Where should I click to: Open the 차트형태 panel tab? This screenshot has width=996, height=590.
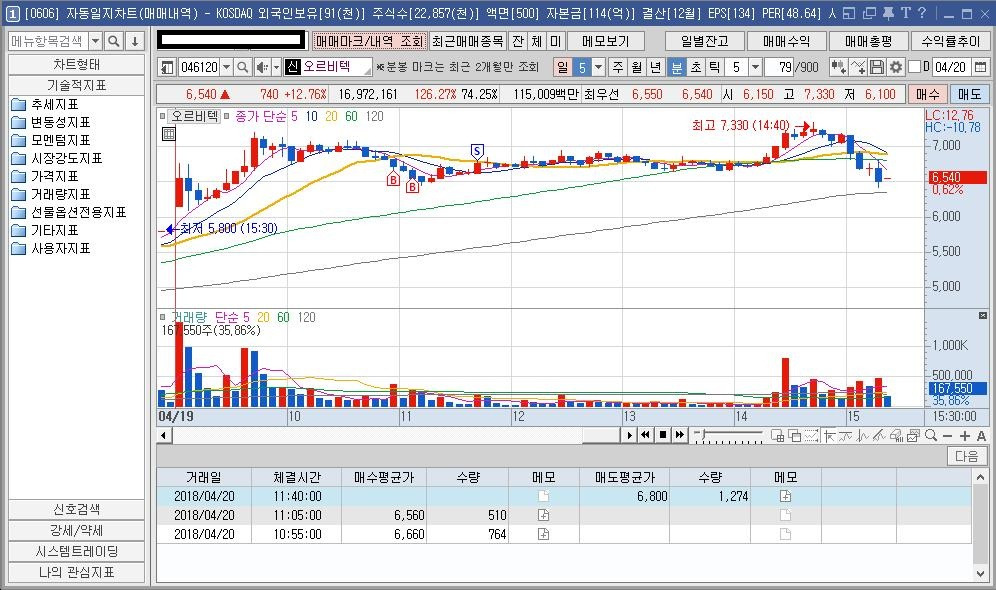click(x=76, y=65)
